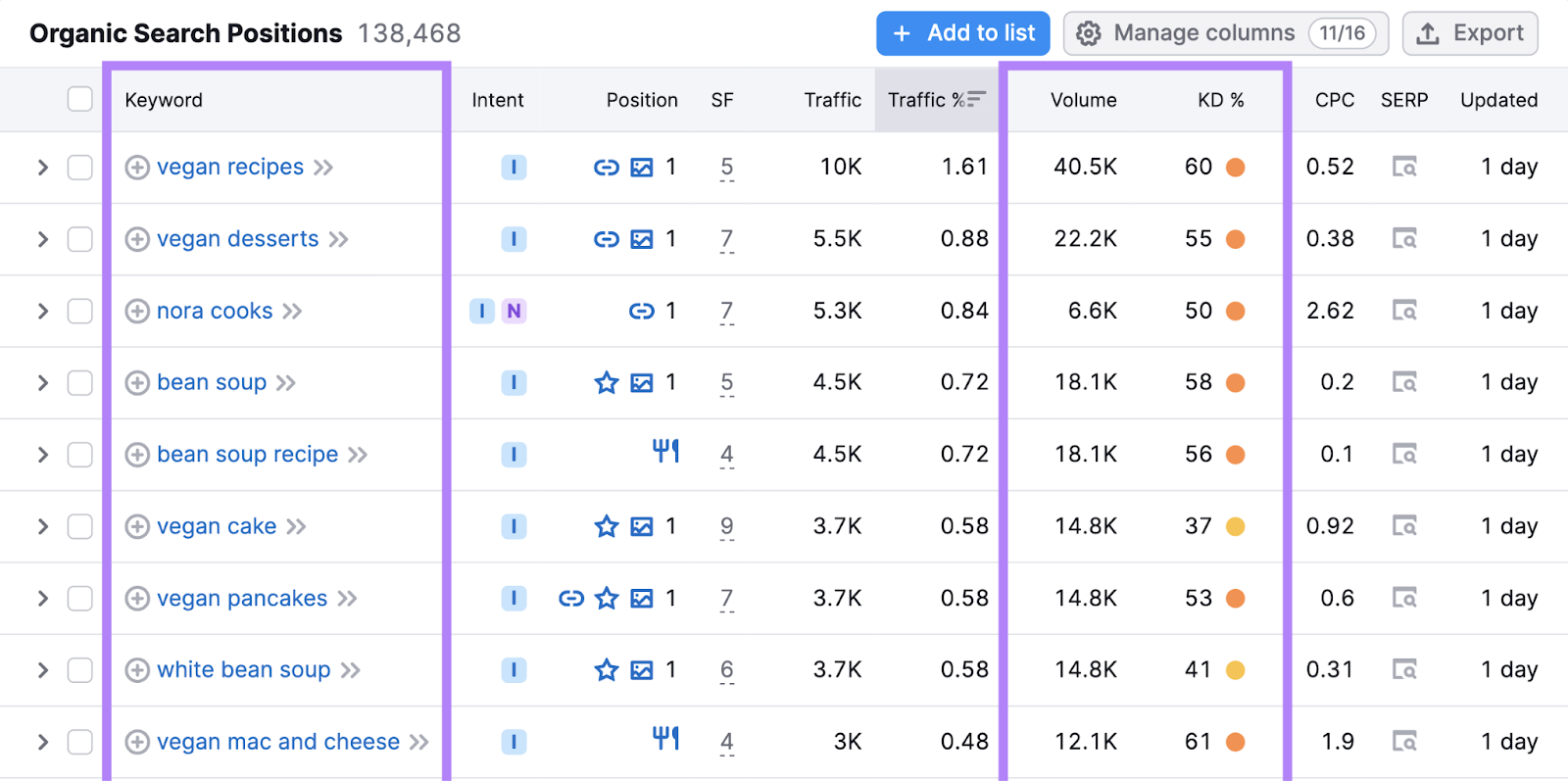
Task: View SERP snapshot for bean soup recipe
Action: tap(1404, 455)
